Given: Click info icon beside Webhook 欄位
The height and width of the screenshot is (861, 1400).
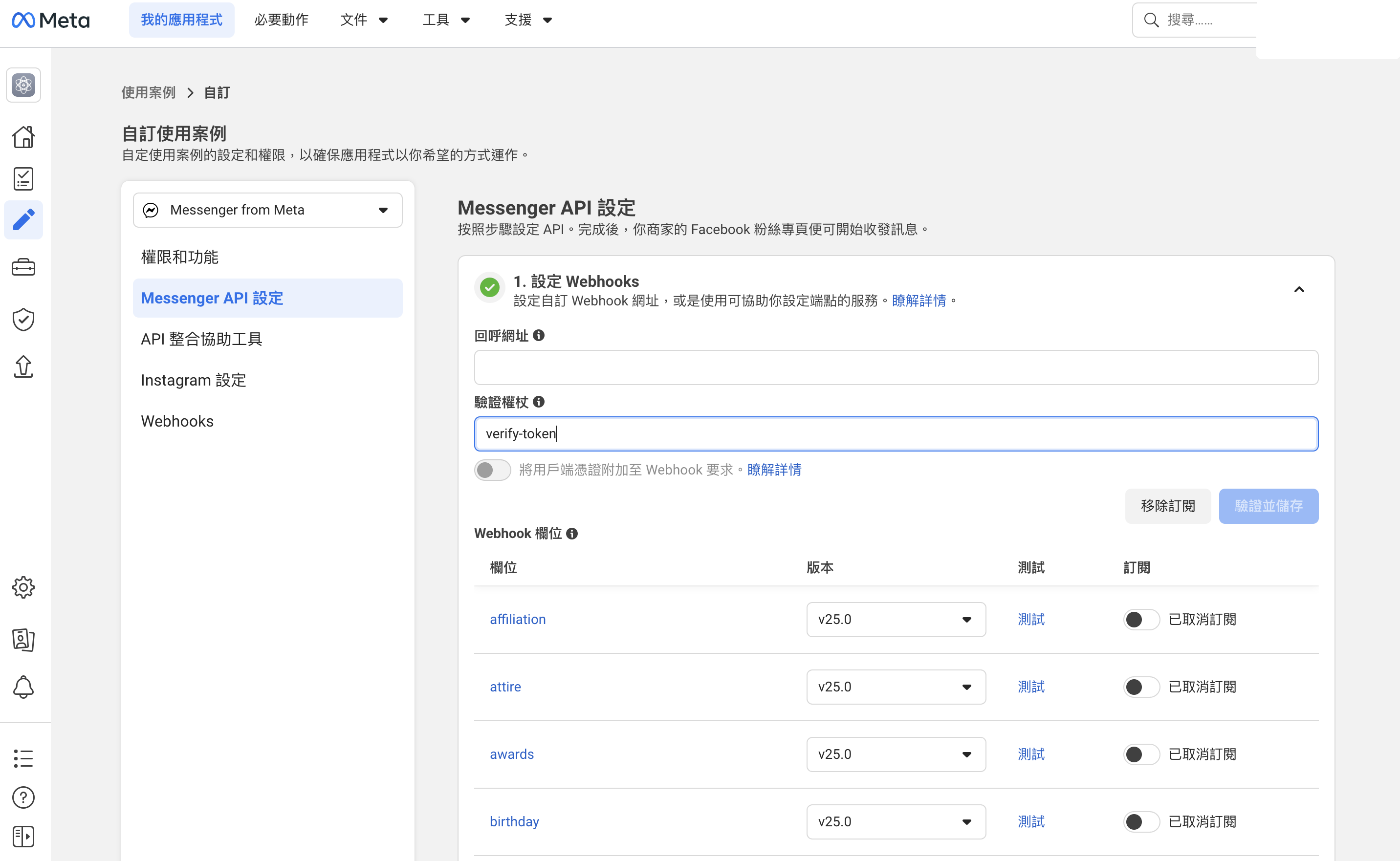Looking at the screenshot, I should 572,534.
